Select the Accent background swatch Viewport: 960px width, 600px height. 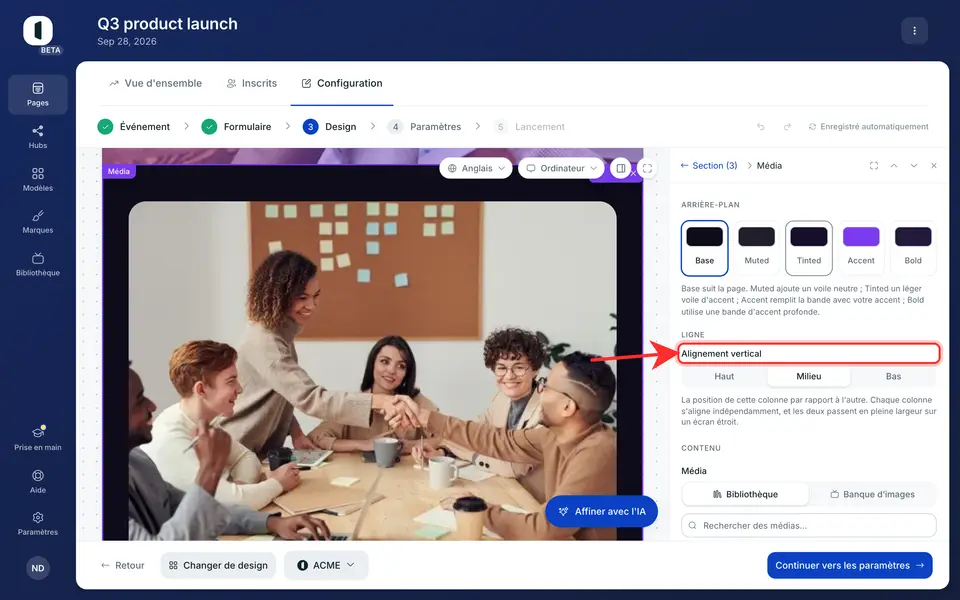[x=861, y=248]
